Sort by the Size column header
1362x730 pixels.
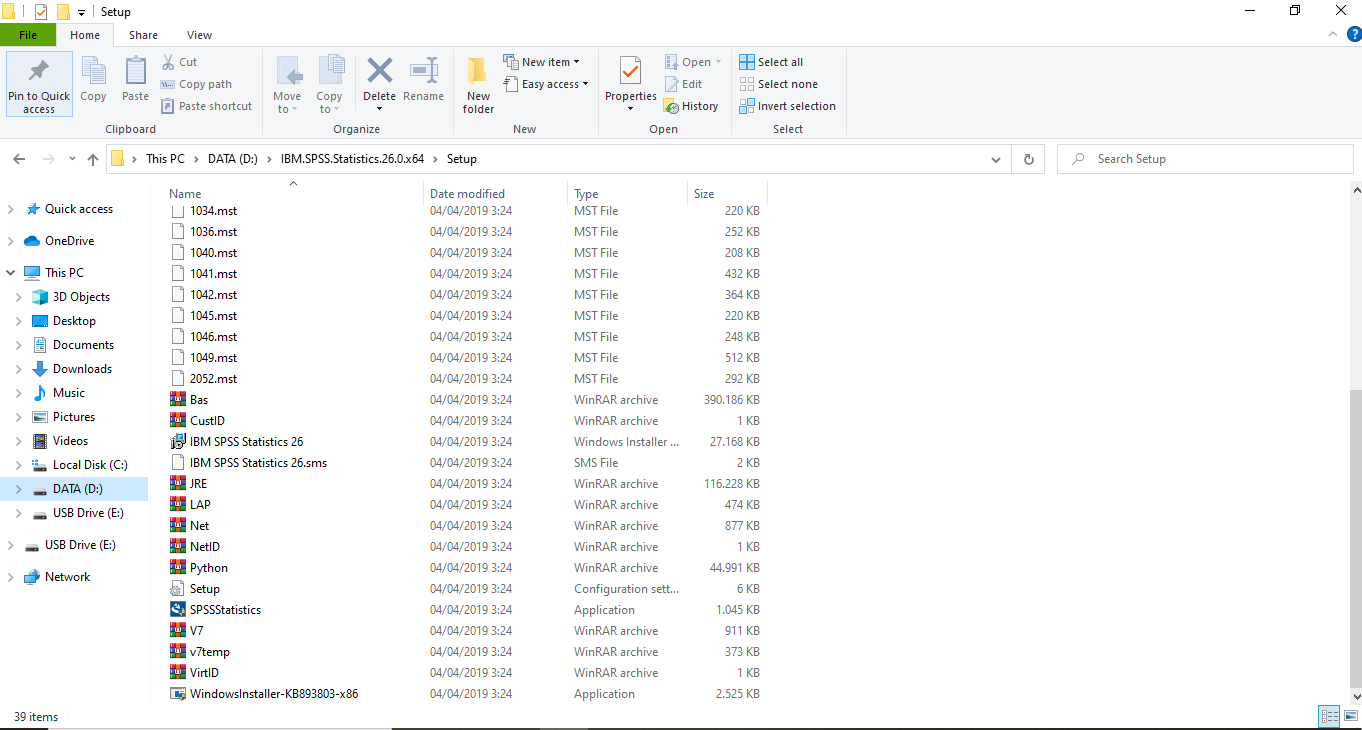point(727,194)
